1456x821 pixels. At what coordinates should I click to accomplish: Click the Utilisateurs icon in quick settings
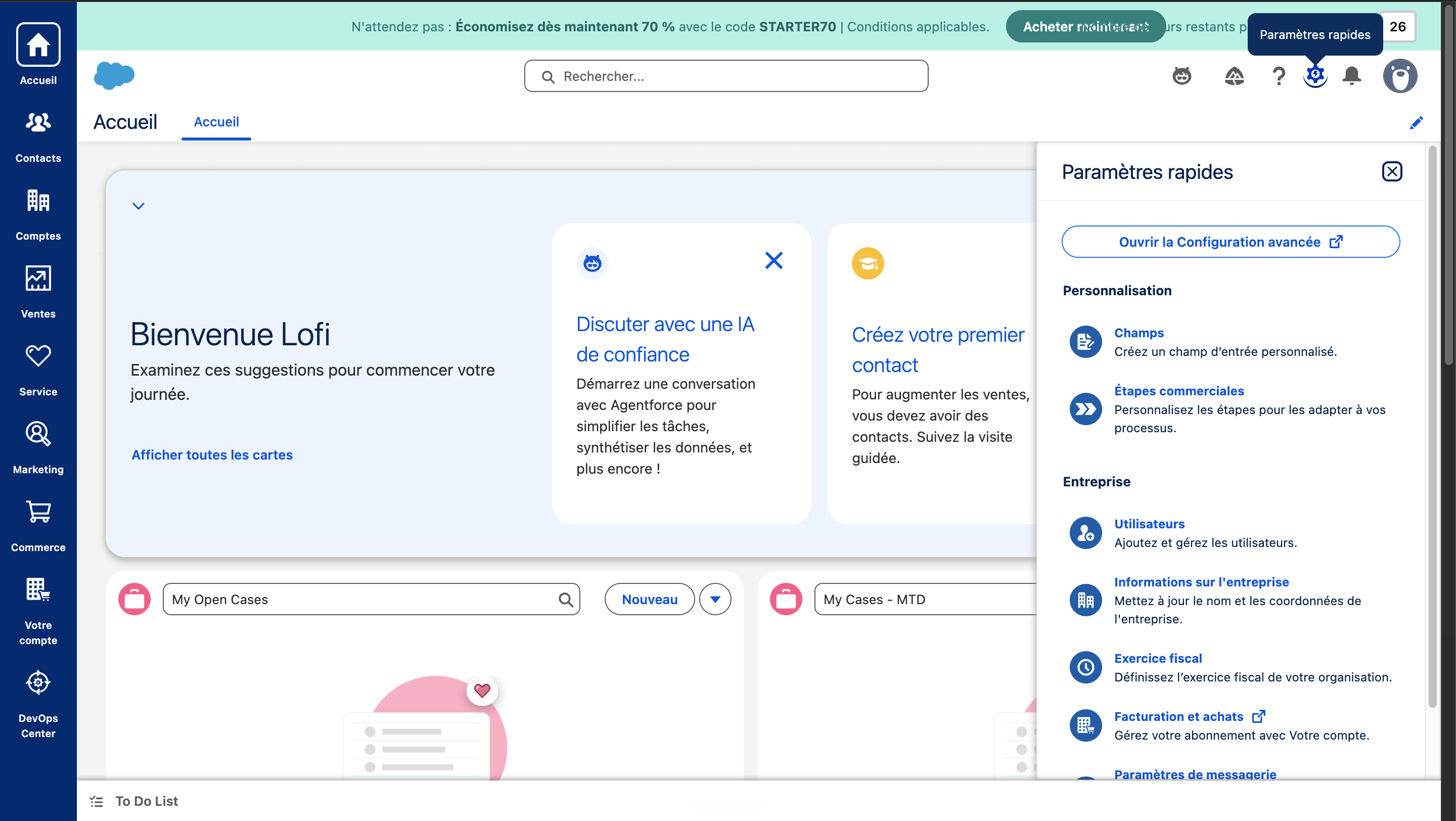pos(1085,532)
